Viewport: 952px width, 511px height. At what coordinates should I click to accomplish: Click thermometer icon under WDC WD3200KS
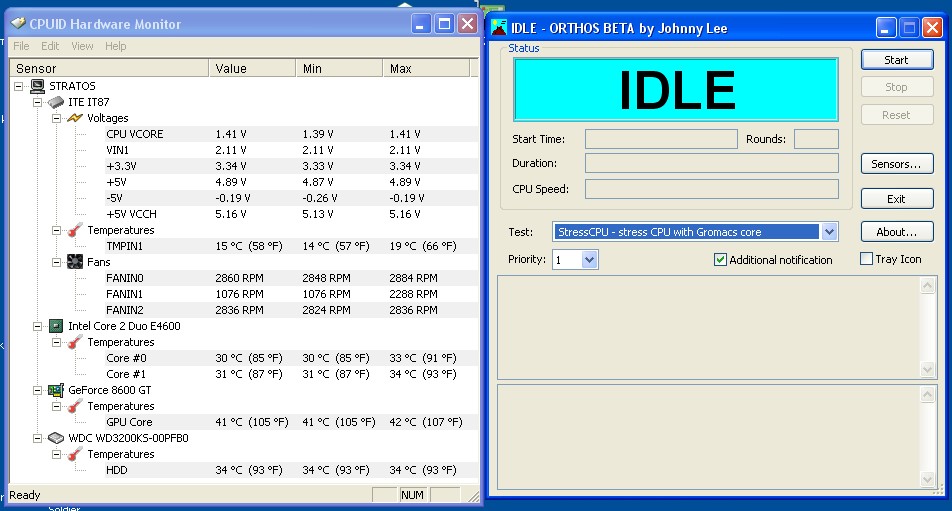75,454
